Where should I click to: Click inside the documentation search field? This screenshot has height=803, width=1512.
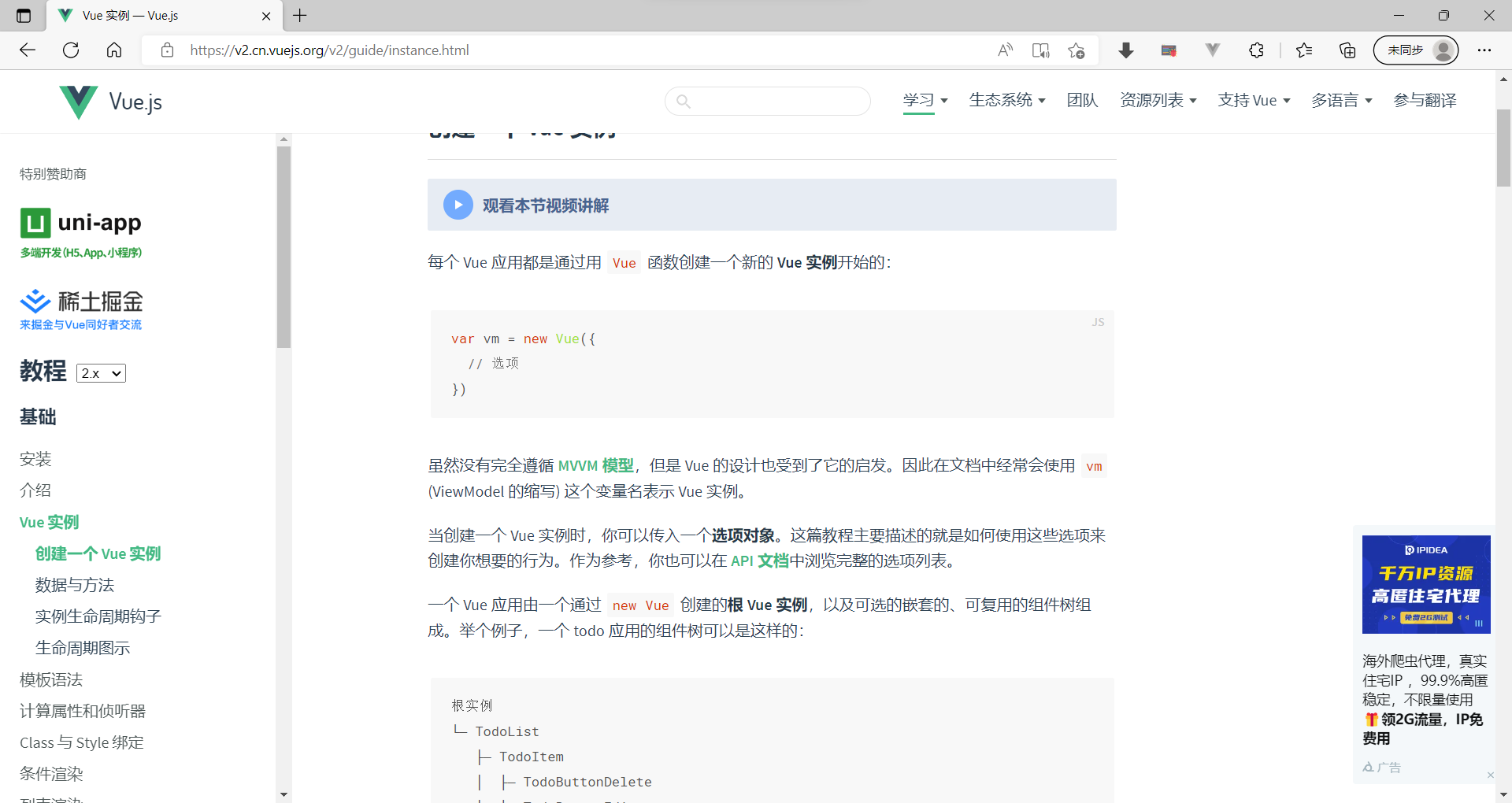pos(768,102)
